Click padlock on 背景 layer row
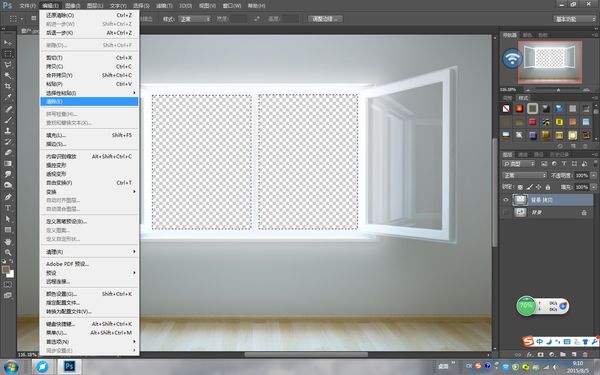 pos(584,212)
